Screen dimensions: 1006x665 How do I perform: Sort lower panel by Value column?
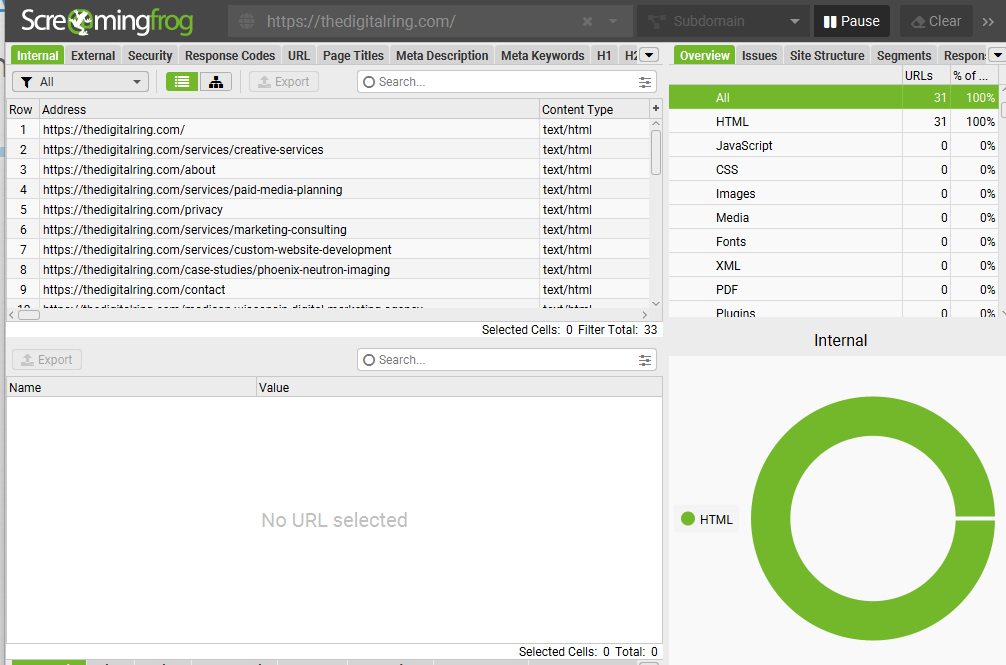pos(459,388)
